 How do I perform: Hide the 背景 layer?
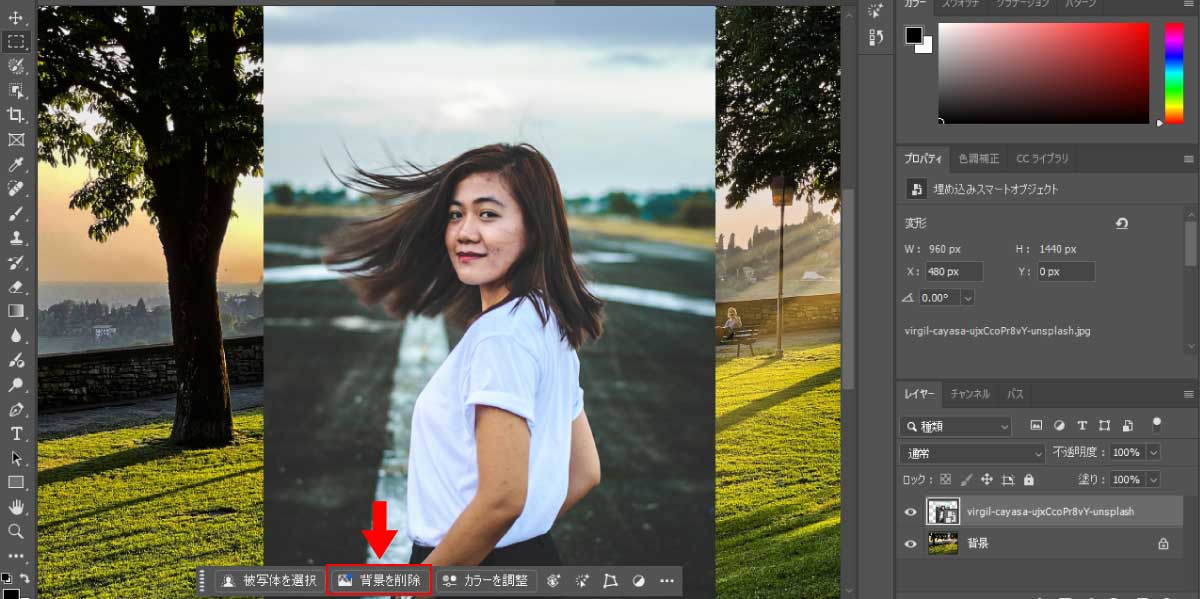click(910, 544)
